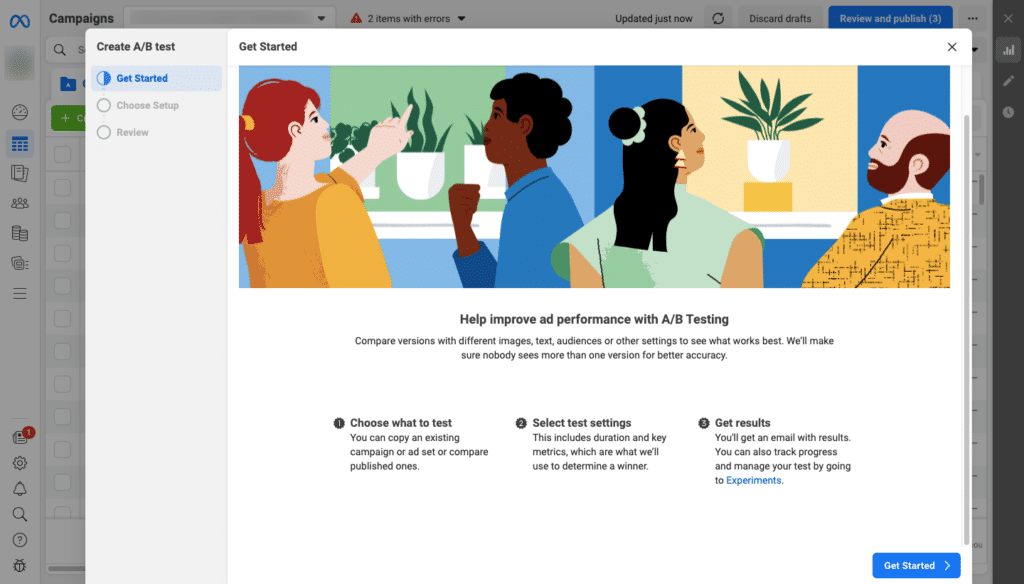The width and height of the screenshot is (1024, 584).
Task: Click 'Help improve ad performance with A/B Testing' heading
Action: point(594,319)
